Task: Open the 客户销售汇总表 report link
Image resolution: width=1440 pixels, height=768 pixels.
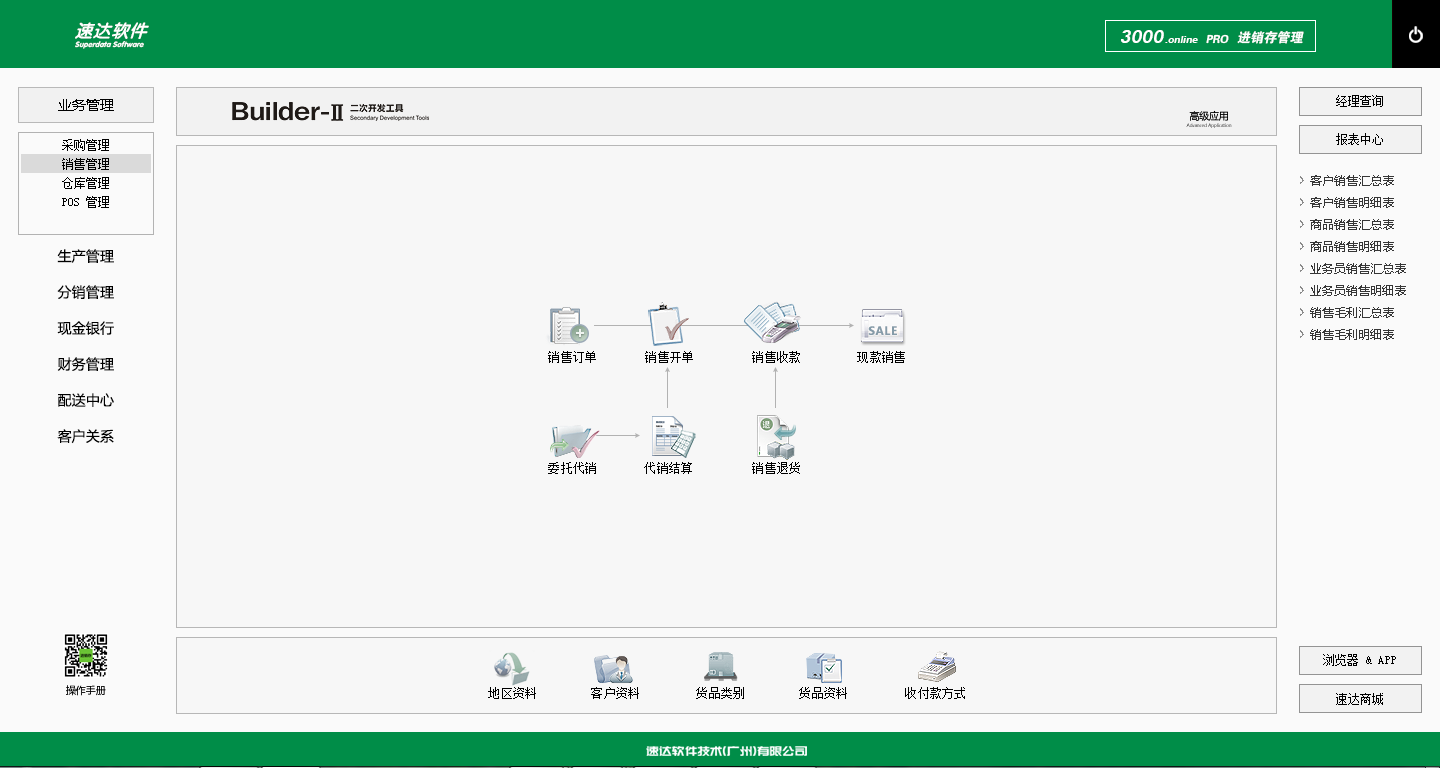Action: (1352, 181)
